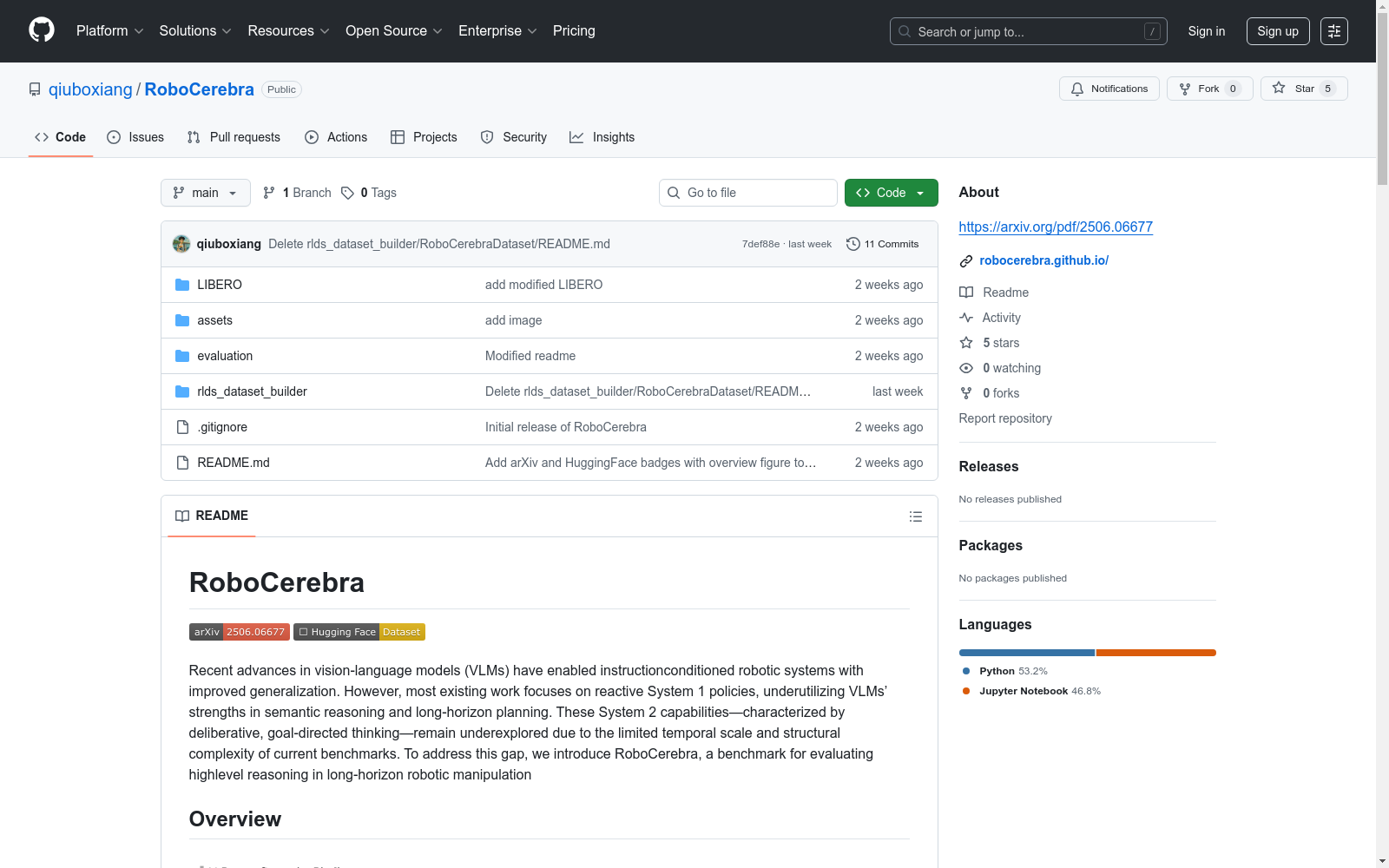The height and width of the screenshot is (868, 1389).
Task: Open the README outline list icon
Action: pos(916,516)
